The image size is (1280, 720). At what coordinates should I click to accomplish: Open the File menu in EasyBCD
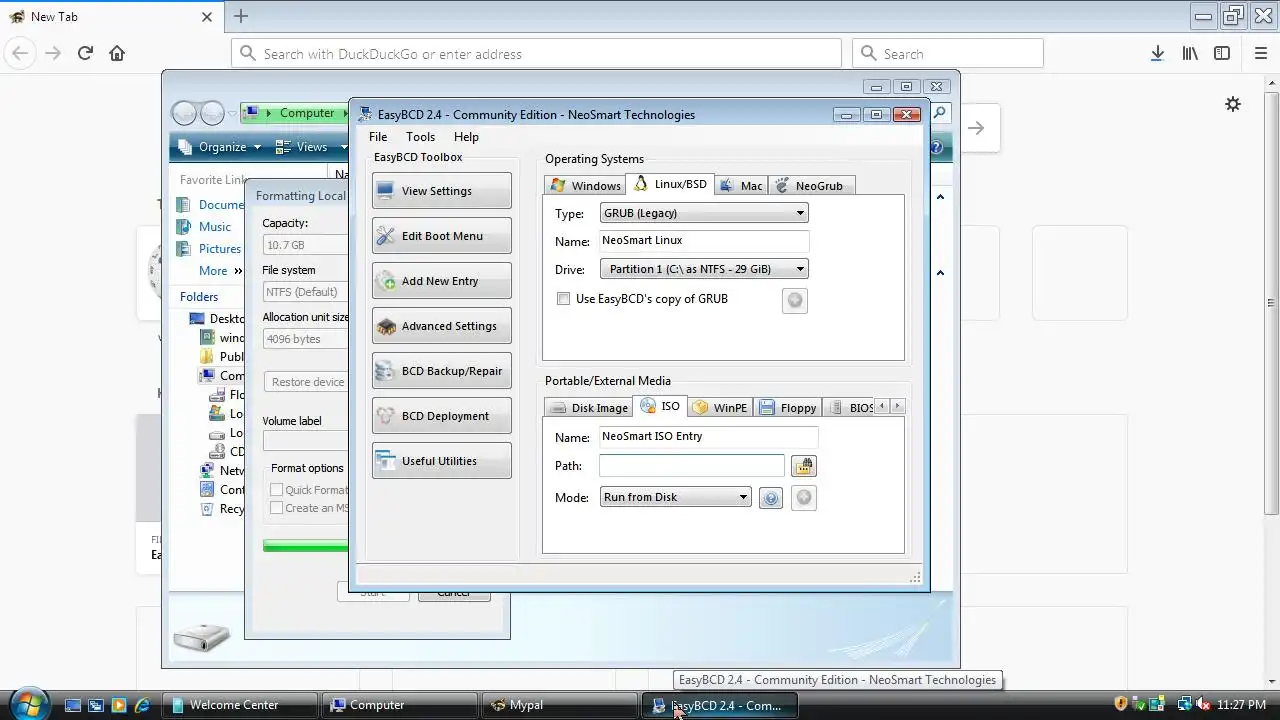coord(378,137)
